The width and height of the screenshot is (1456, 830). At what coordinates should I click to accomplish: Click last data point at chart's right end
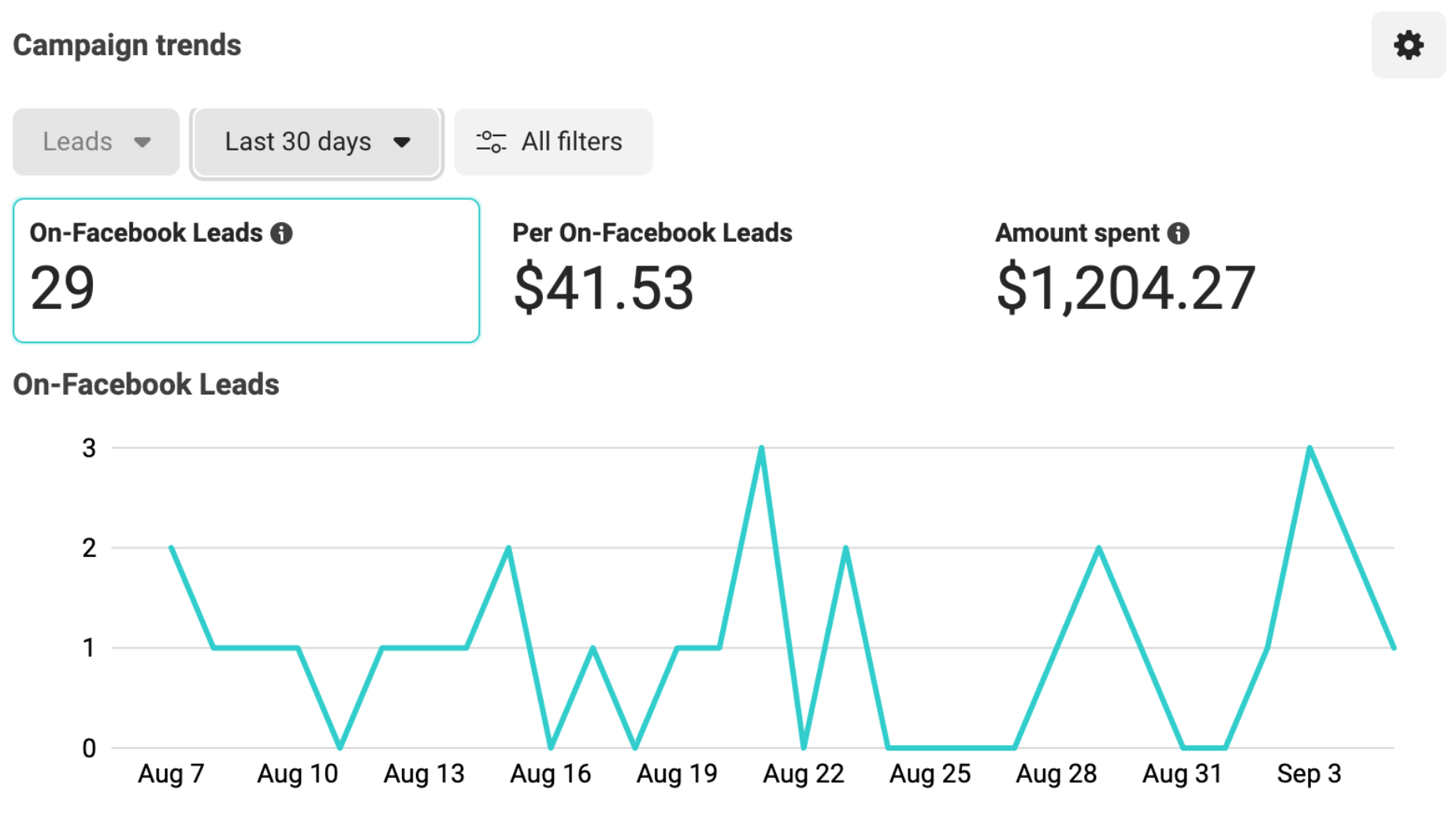click(1393, 647)
